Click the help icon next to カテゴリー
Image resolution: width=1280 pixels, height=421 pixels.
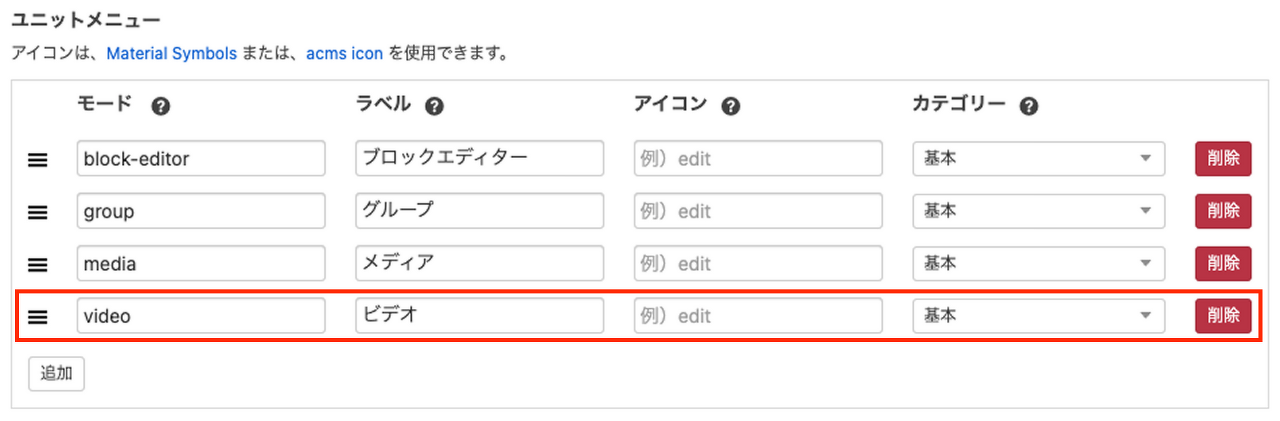1029,106
